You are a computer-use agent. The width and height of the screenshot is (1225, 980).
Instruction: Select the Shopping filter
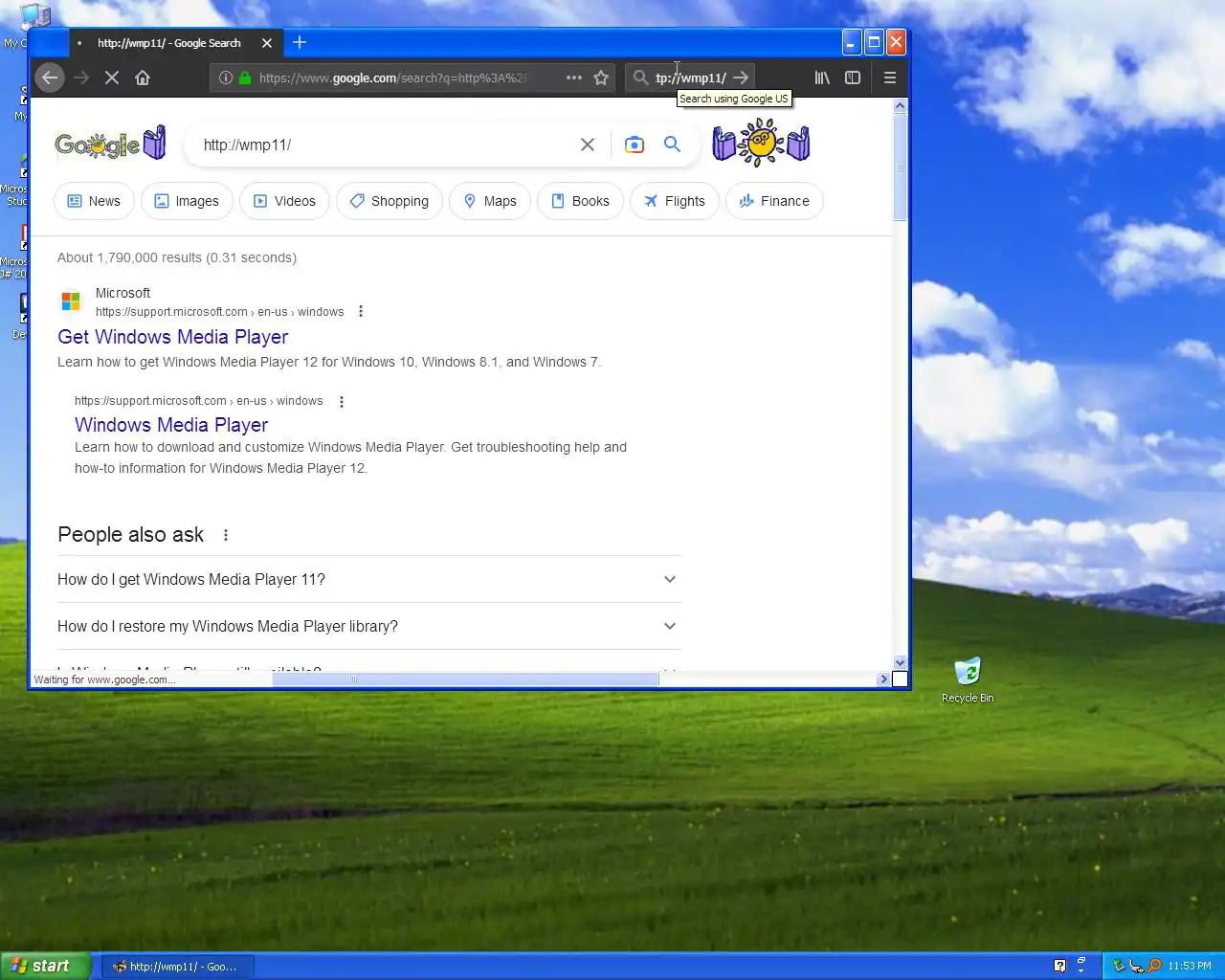389,201
